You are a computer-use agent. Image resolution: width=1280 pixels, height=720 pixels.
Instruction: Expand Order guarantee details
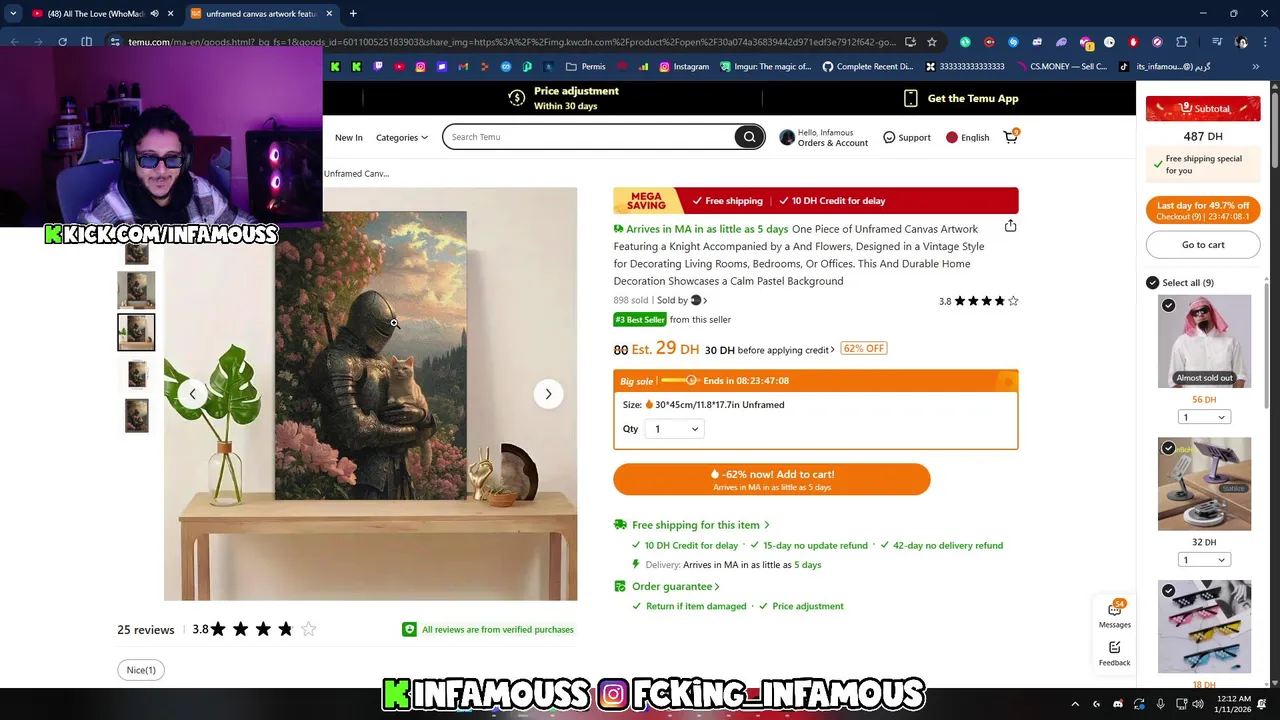click(676, 586)
